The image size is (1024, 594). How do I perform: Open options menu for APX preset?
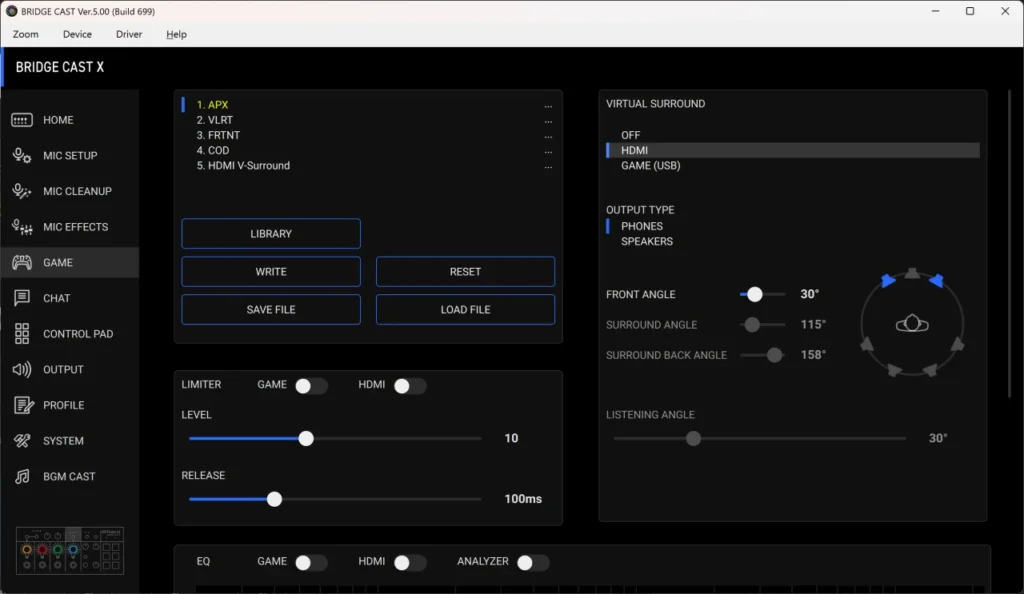(548, 105)
